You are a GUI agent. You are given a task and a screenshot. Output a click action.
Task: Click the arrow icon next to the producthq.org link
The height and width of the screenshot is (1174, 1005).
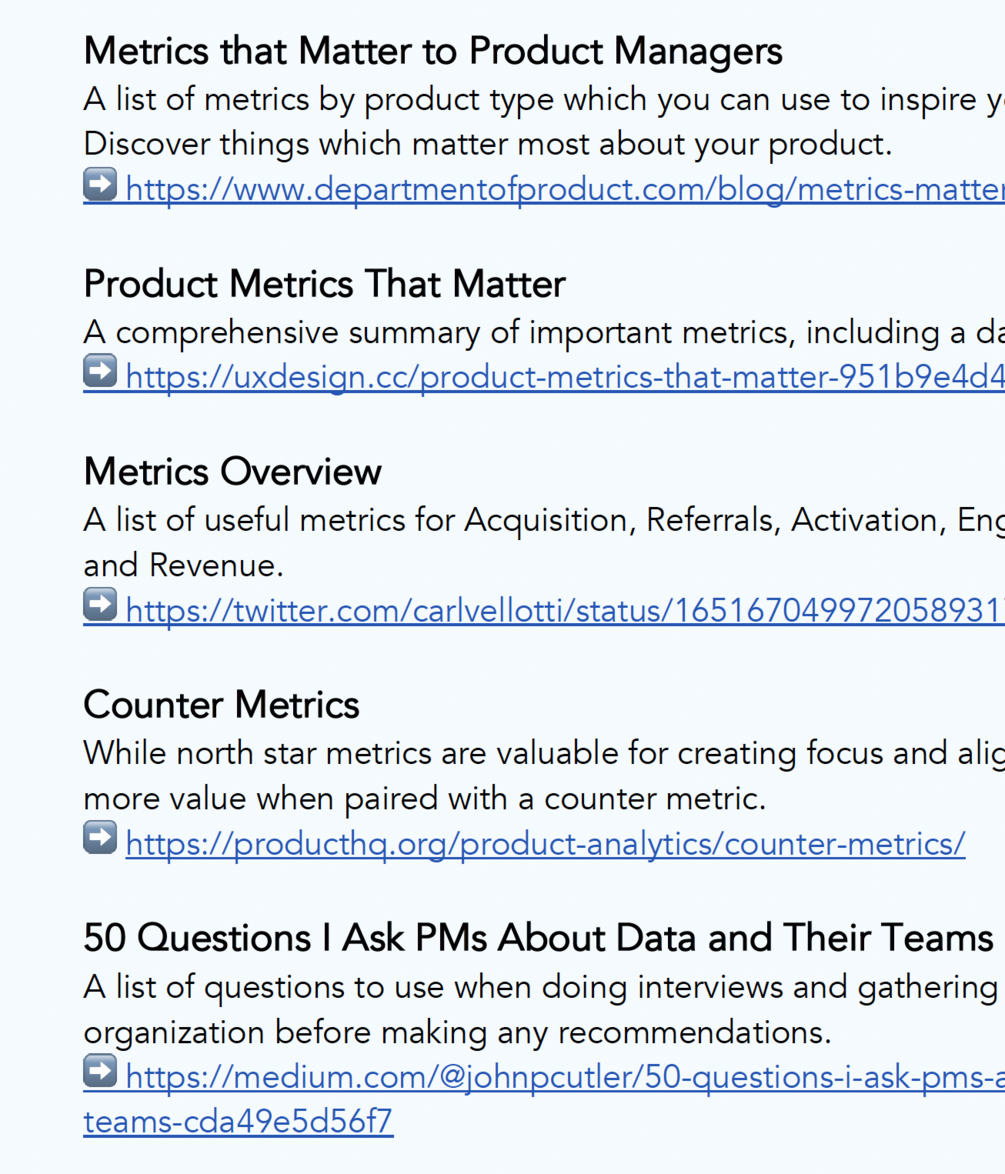100,839
